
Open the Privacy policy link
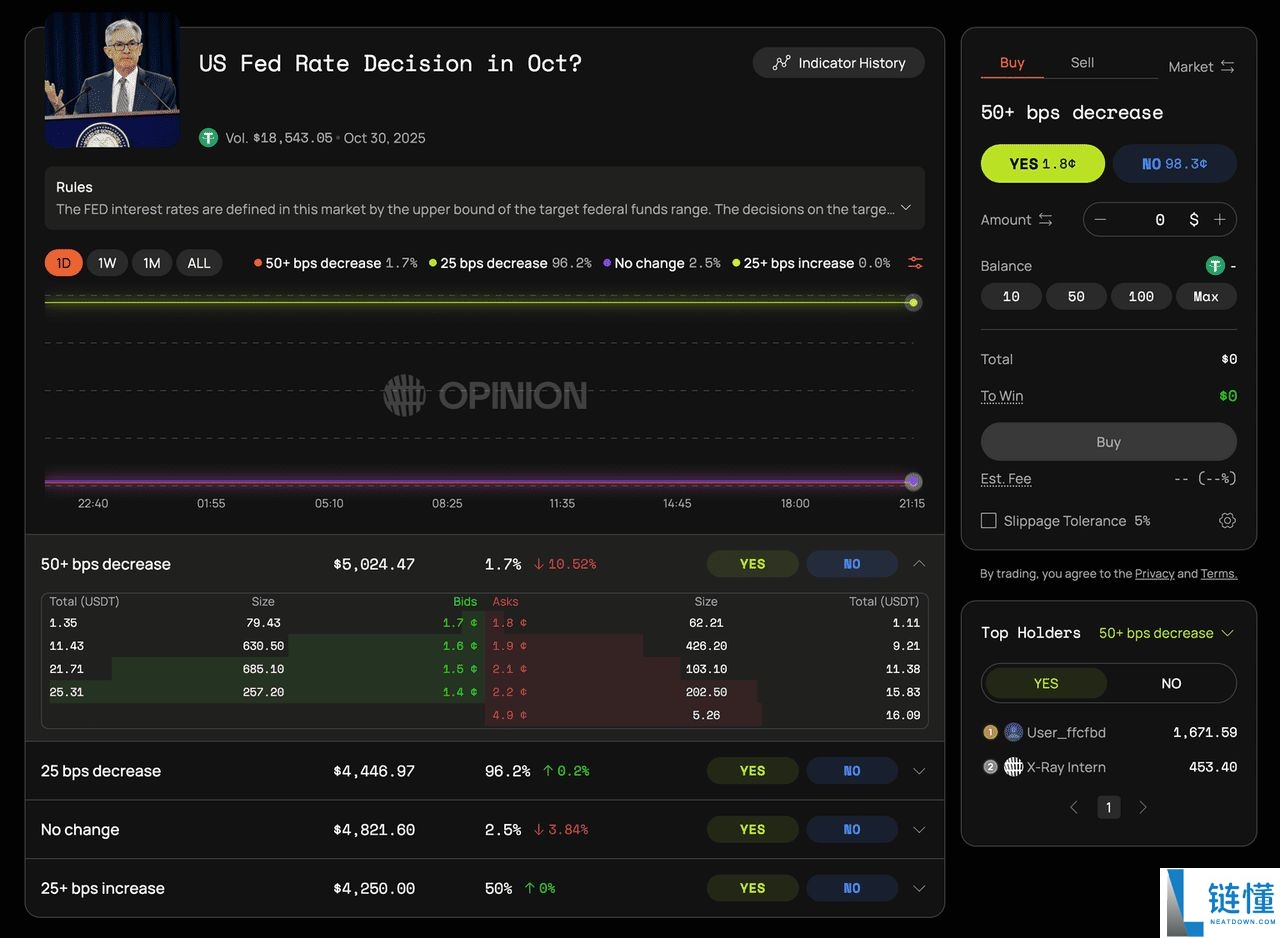1153,574
